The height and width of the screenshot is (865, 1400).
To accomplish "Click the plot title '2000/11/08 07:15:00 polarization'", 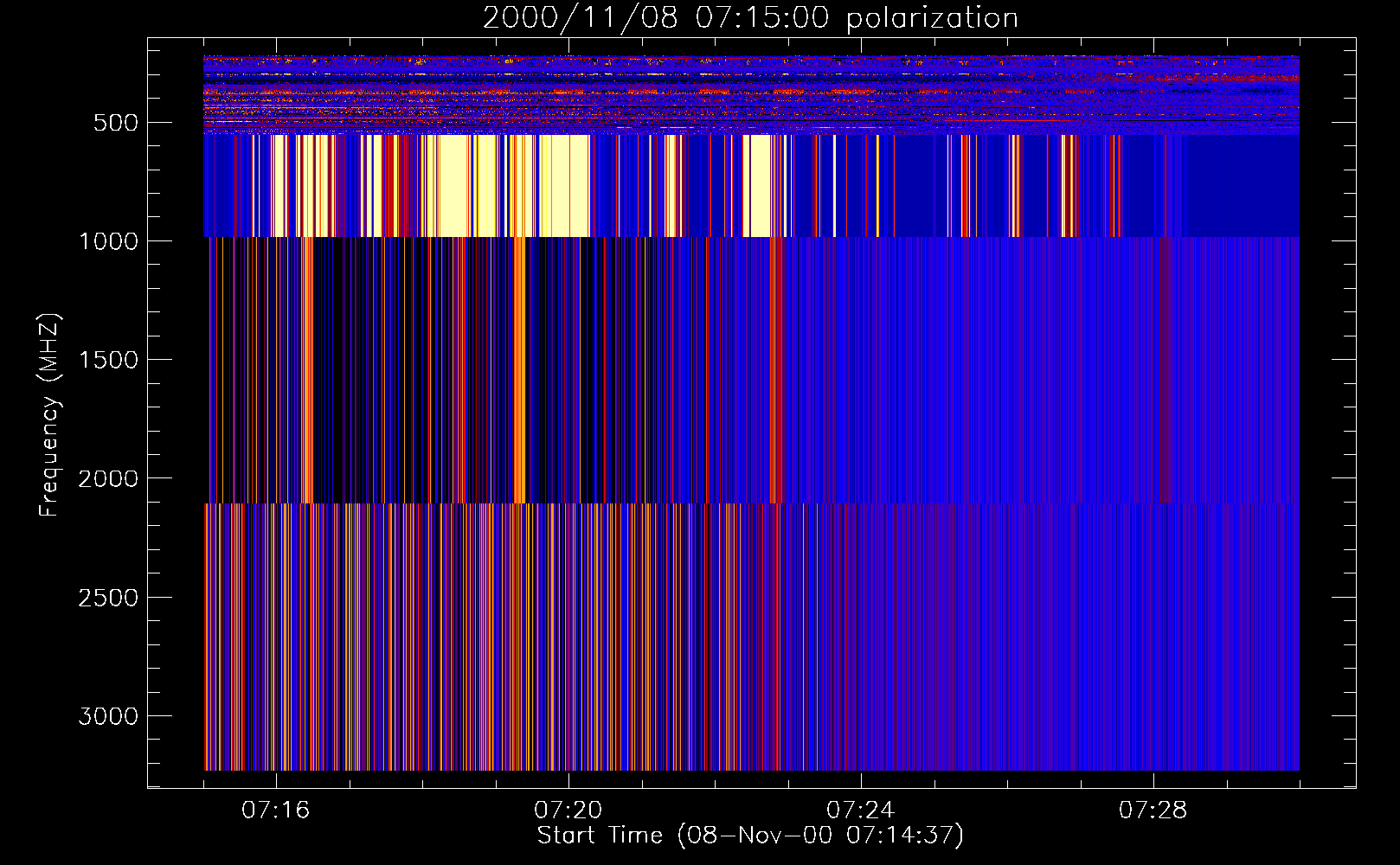I will click(750, 18).
